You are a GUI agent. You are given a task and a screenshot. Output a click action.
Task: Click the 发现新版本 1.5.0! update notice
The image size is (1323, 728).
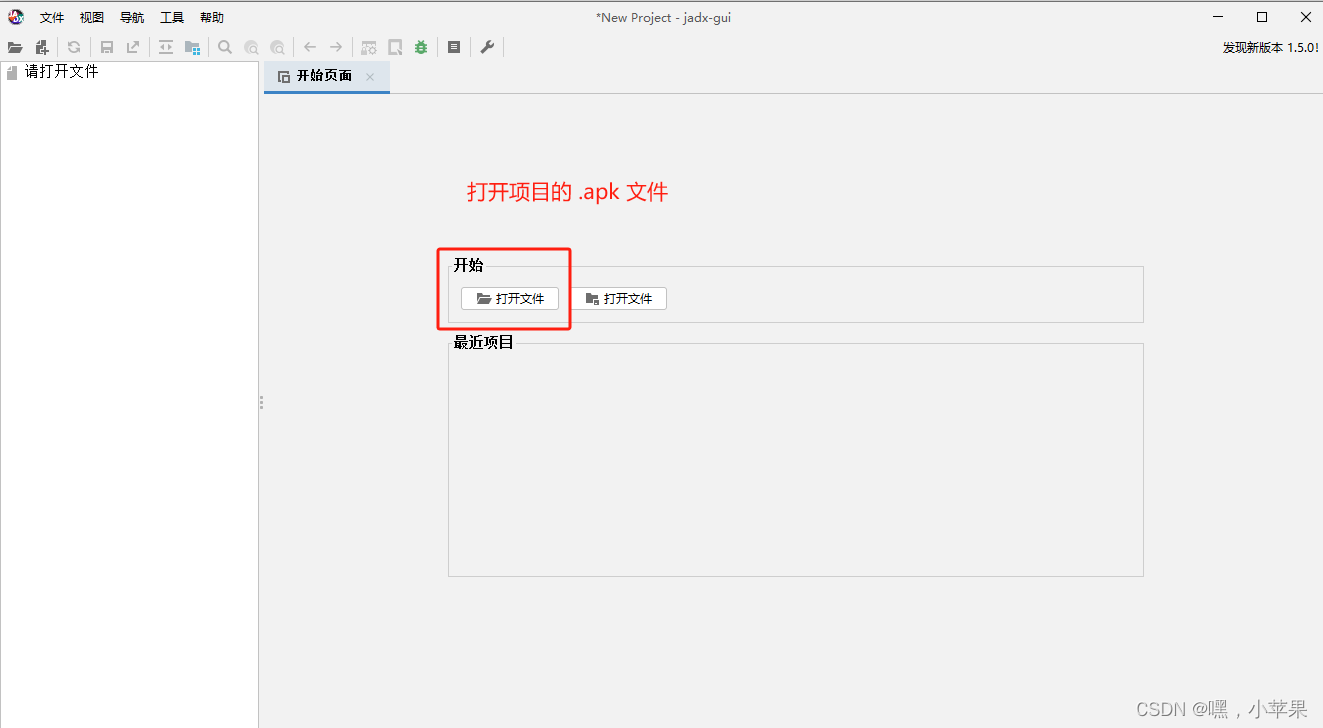pos(1270,47)
